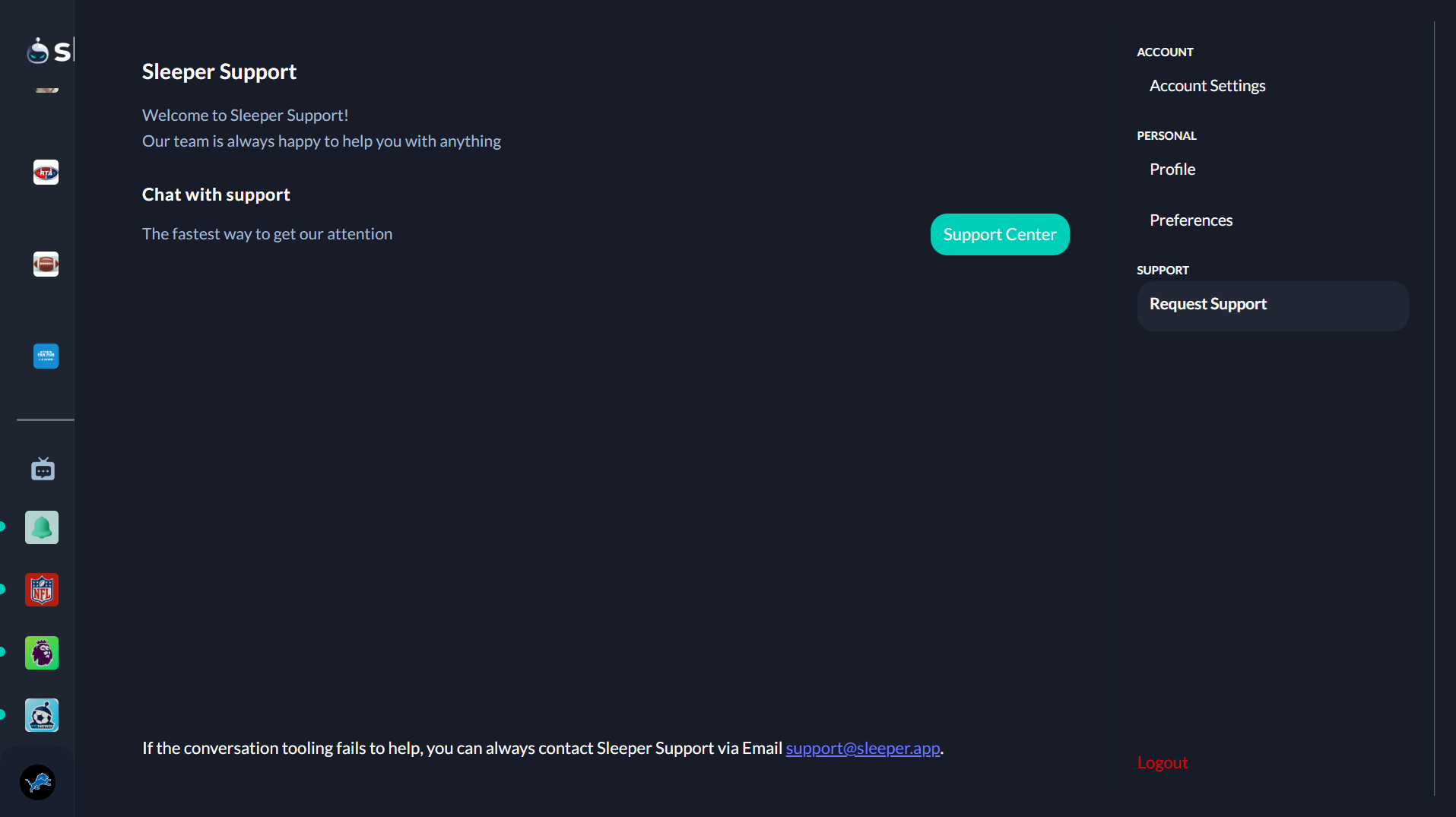1456x817 pixels.
Task: Open the NFL channel icon
Action: point(42,590)
